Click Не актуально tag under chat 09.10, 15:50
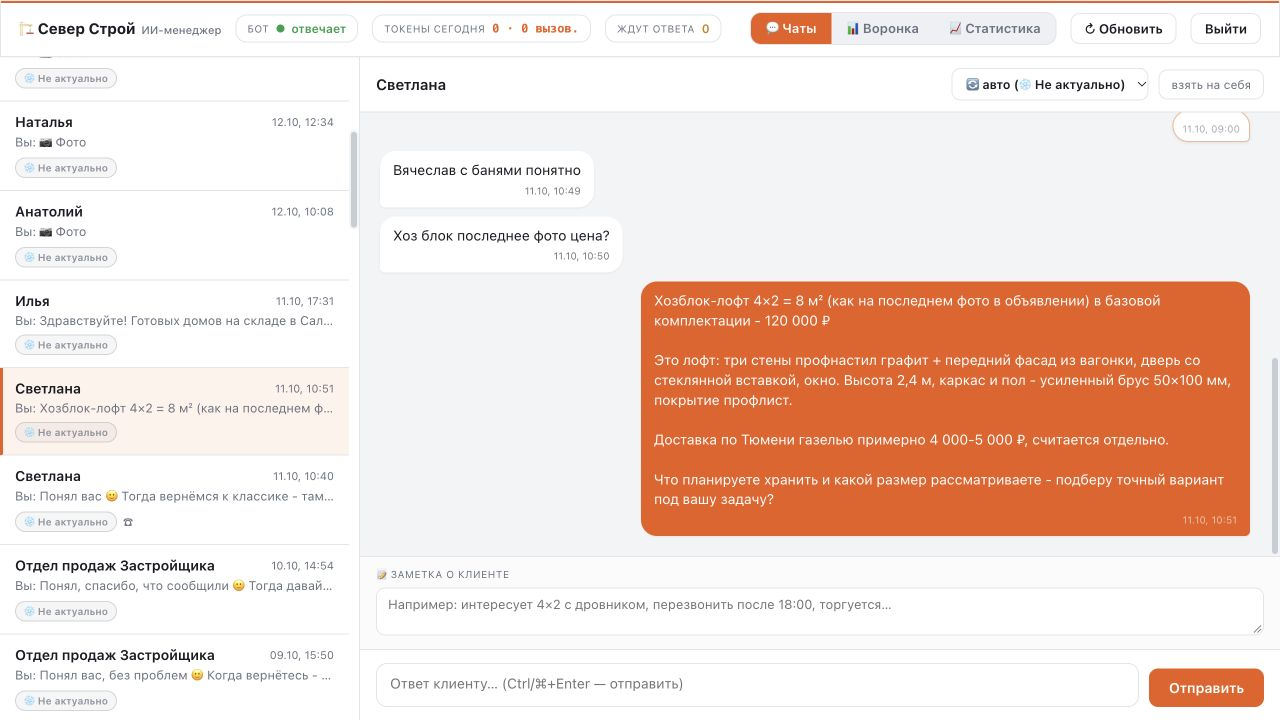This screenshot has height=720, width=1280. click(66, 701)
